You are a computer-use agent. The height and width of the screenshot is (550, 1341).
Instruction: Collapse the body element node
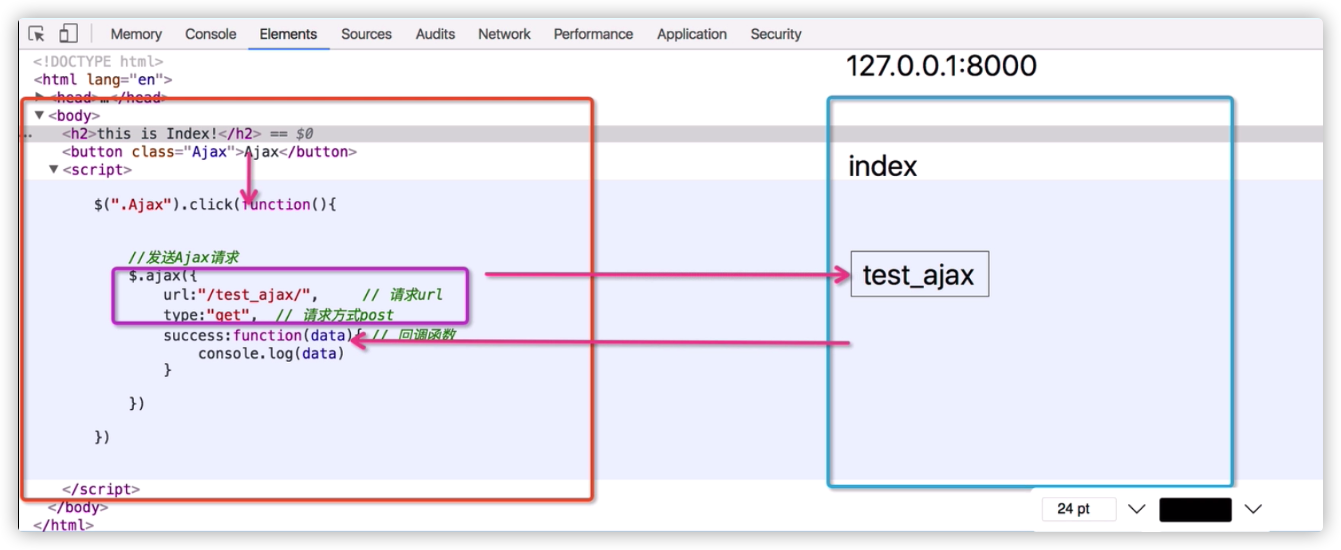tap(39, 116)
